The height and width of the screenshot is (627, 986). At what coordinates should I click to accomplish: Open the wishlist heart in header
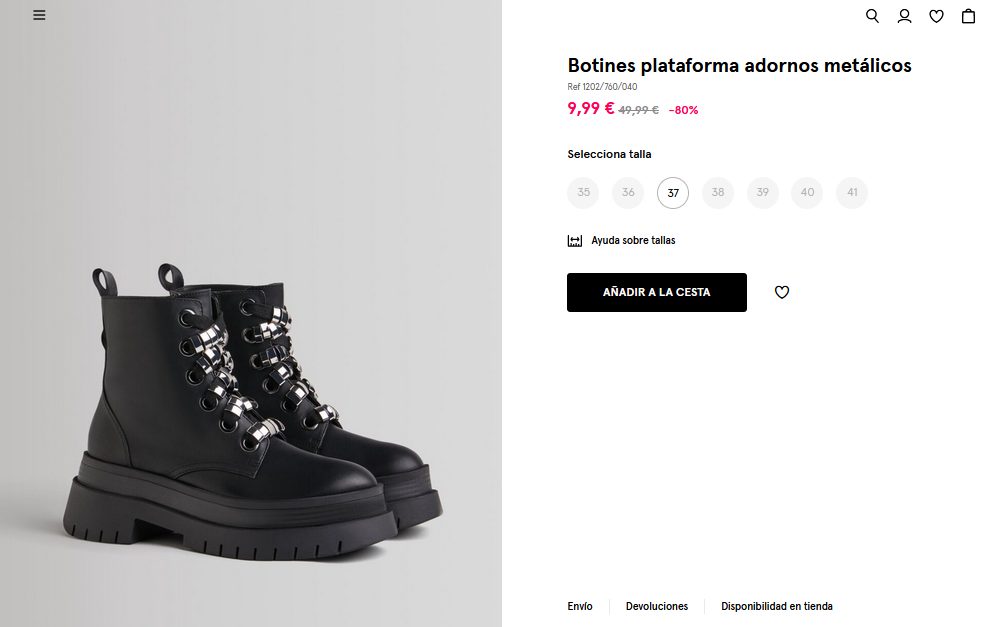point(936,16)
